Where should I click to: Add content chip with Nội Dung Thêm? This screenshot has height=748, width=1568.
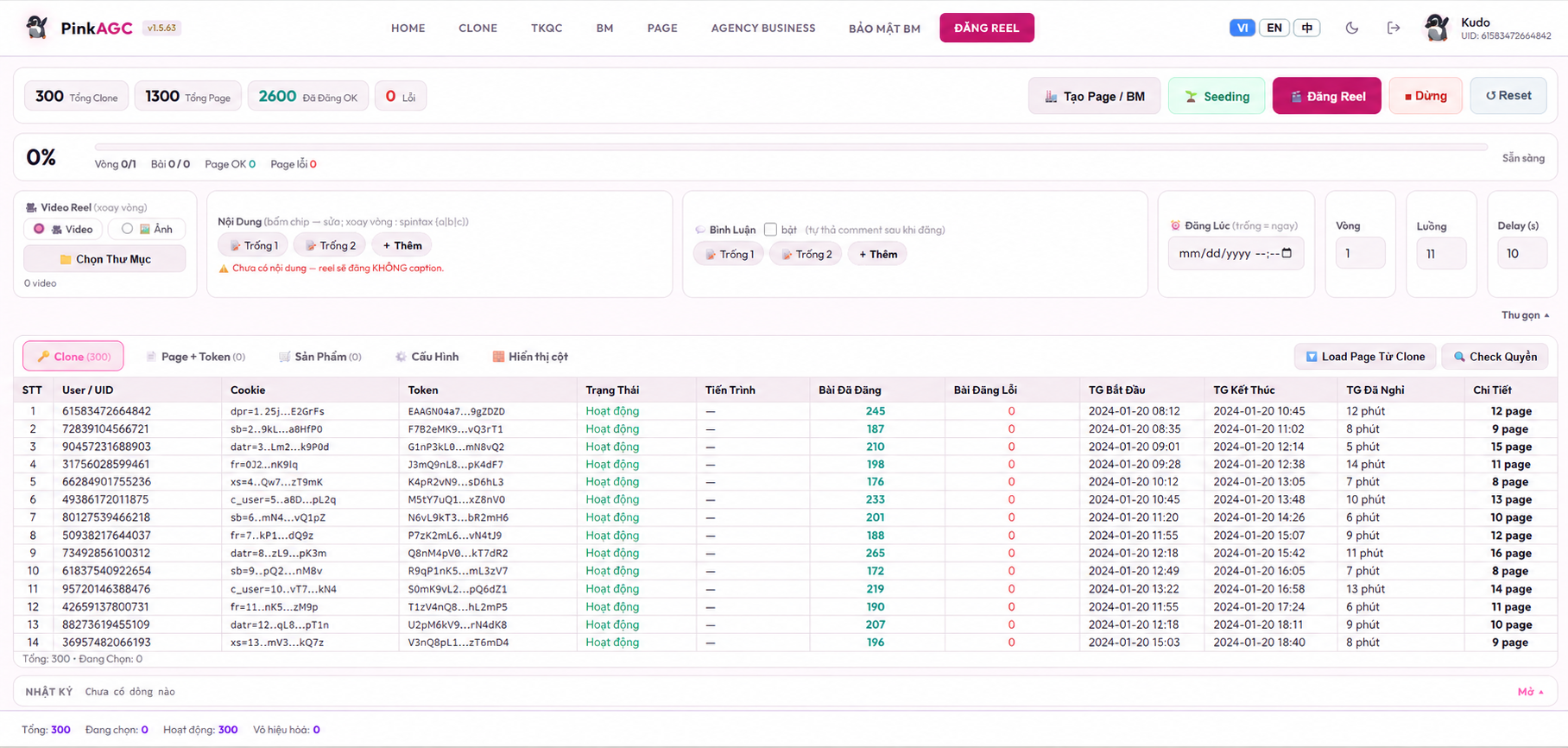(402, 245)
